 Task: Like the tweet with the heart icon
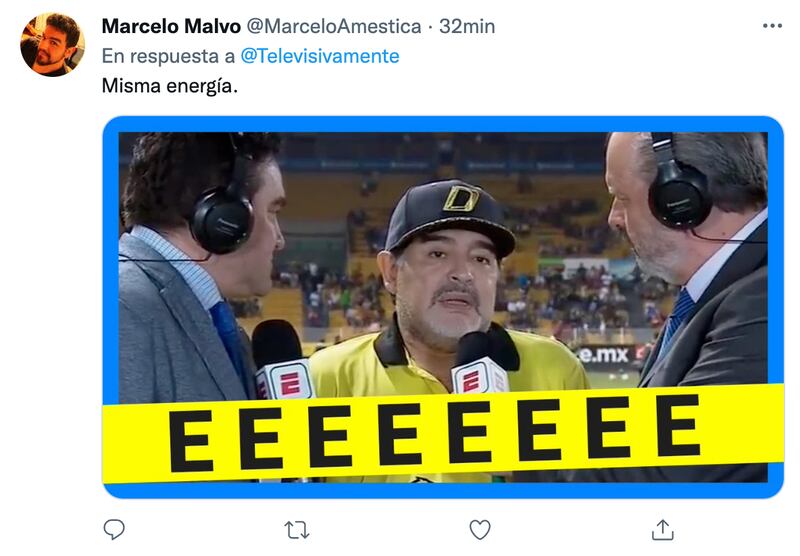480,530
